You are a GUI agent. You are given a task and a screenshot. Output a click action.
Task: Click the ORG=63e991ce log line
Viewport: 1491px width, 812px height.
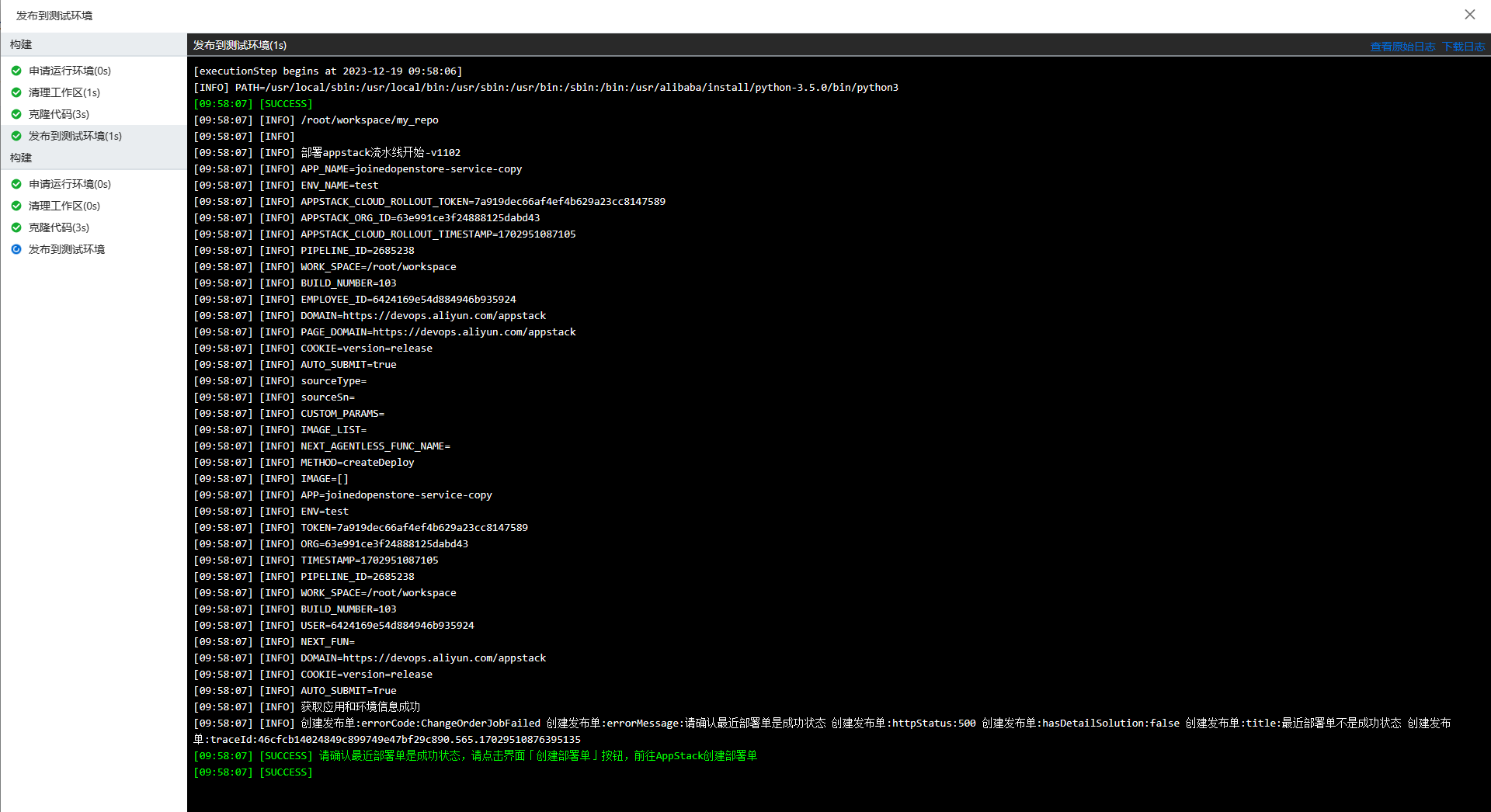[x=331, y=543]
